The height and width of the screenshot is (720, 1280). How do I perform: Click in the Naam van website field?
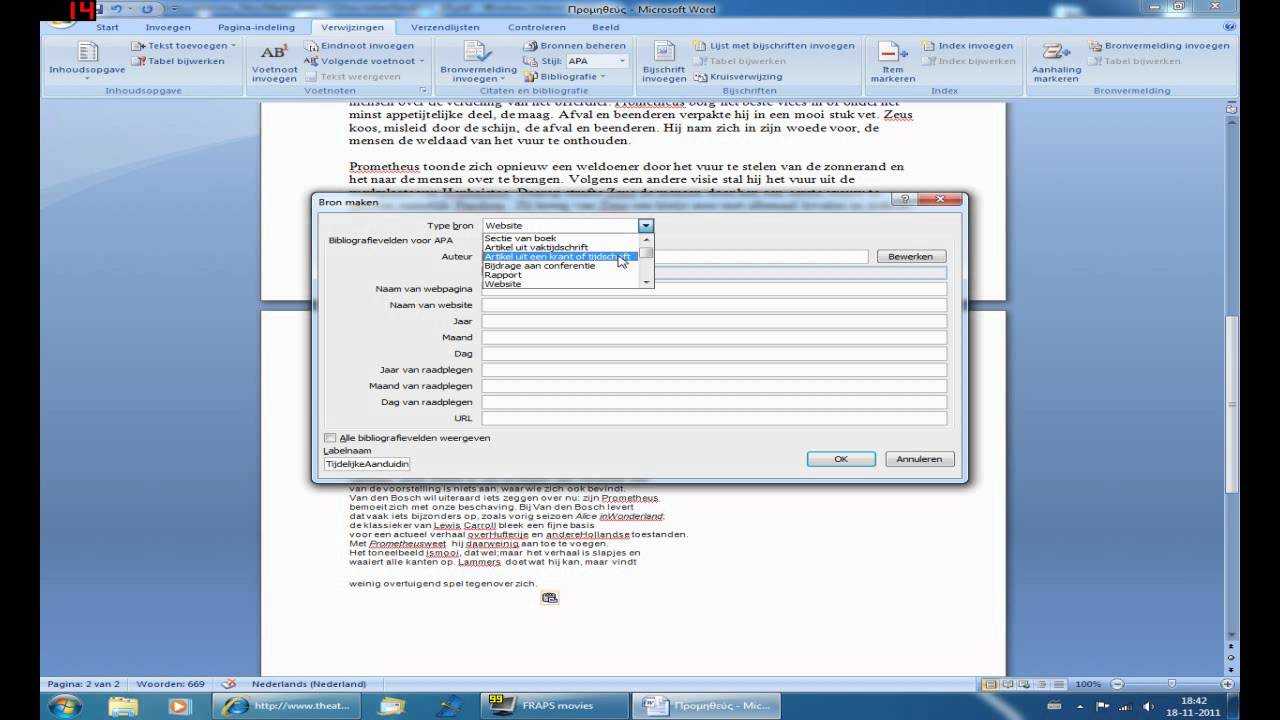click(714, 305)
